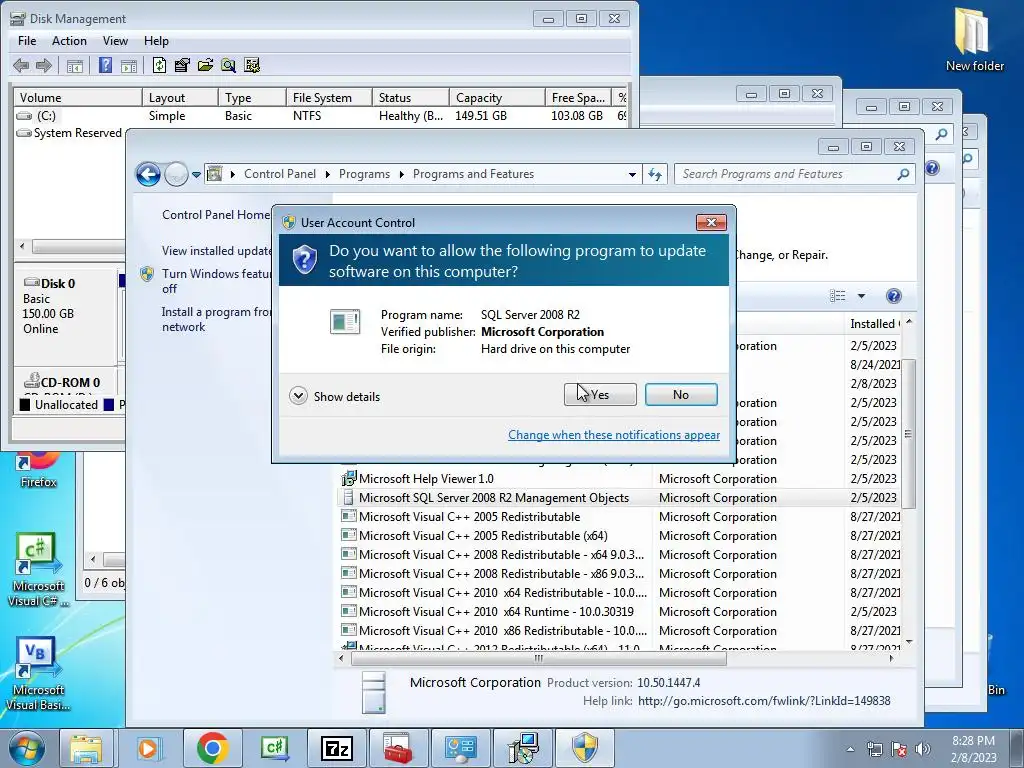Click the Control Panel Home link
The width and height of the screenshot is (1024, 768).
(x=216, y=215)
